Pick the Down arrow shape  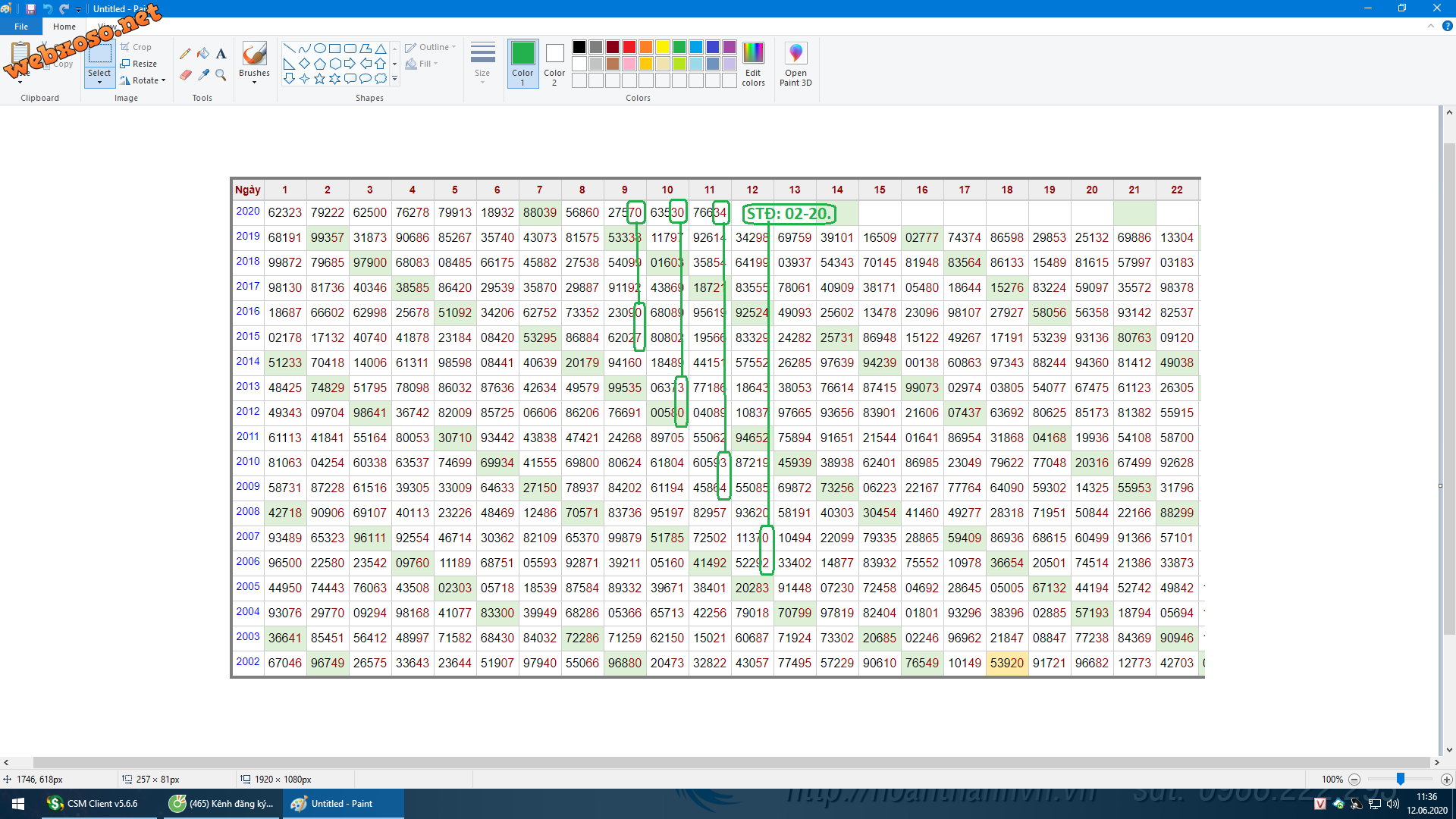289,78
